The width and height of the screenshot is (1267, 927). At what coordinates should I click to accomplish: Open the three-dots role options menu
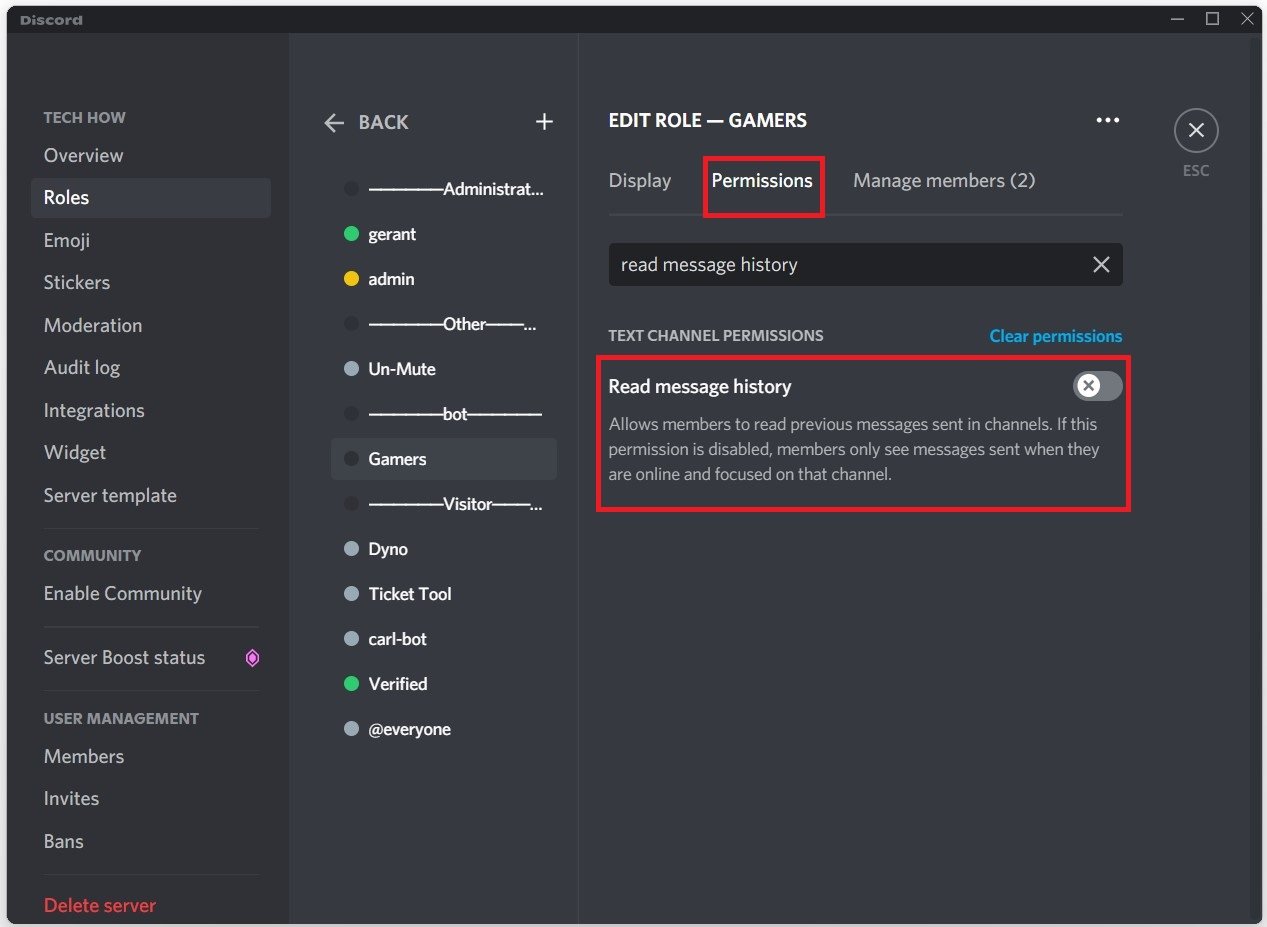coord(1107,120)
